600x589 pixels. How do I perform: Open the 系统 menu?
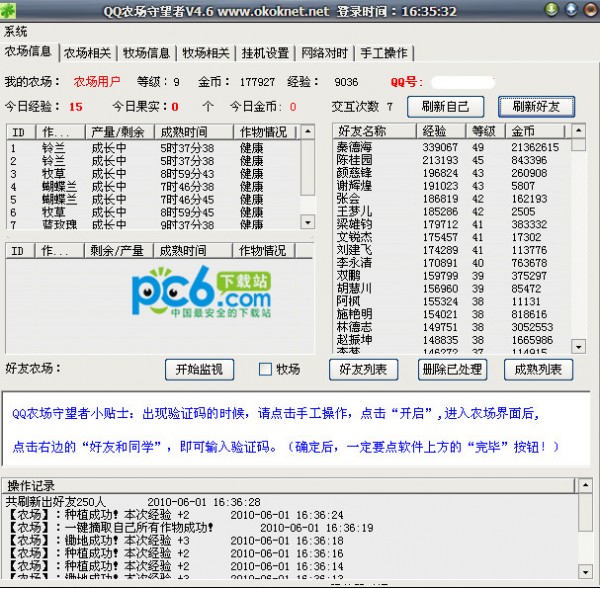tap(16, 31)
